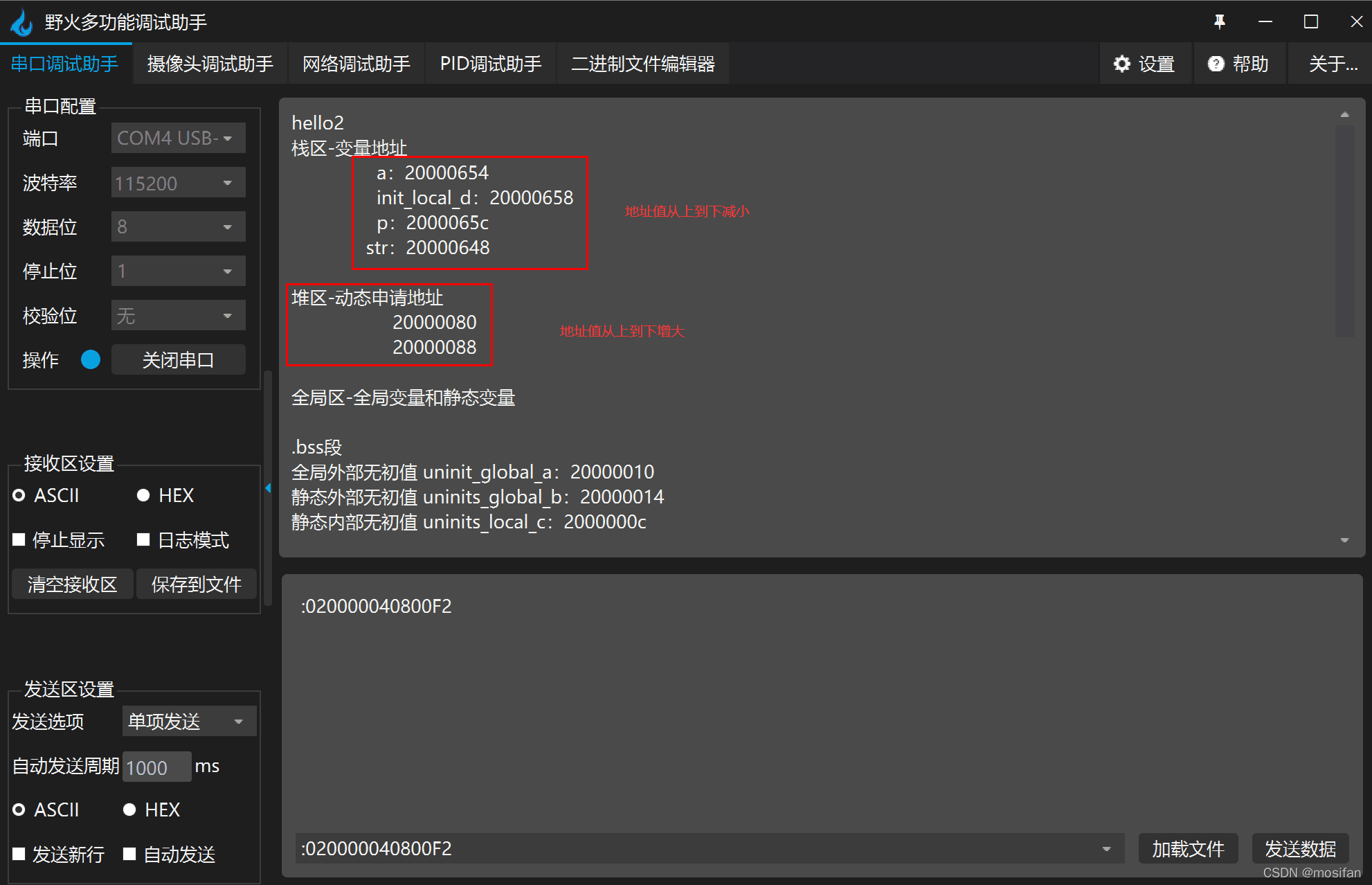Click the 'str: 20000648' line
Image resolution: width=1372 pixels, height=885 pixels.
[x=428, y=248]
